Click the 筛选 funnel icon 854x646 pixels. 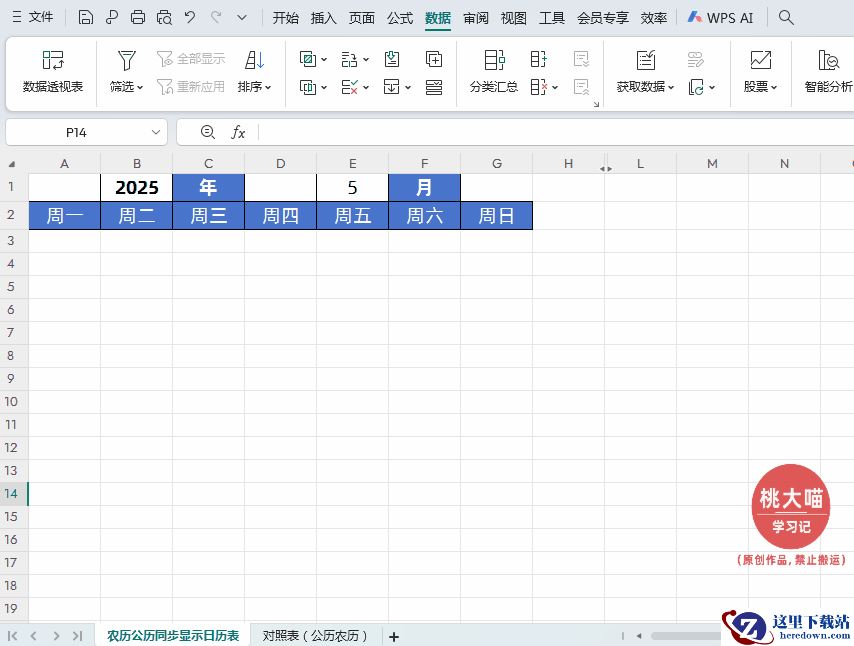[126, 60]
